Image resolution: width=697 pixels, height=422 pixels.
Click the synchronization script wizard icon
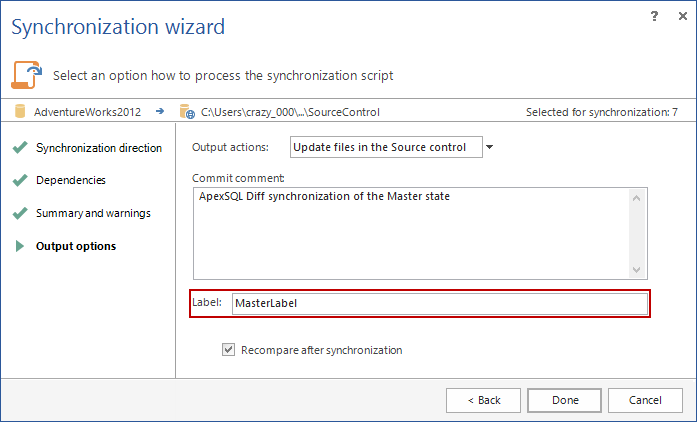(x=27, y=75)
